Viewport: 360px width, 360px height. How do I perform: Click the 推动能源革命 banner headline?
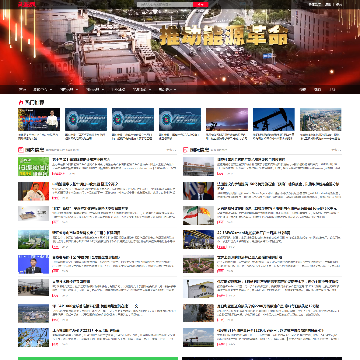coord(223,35)
